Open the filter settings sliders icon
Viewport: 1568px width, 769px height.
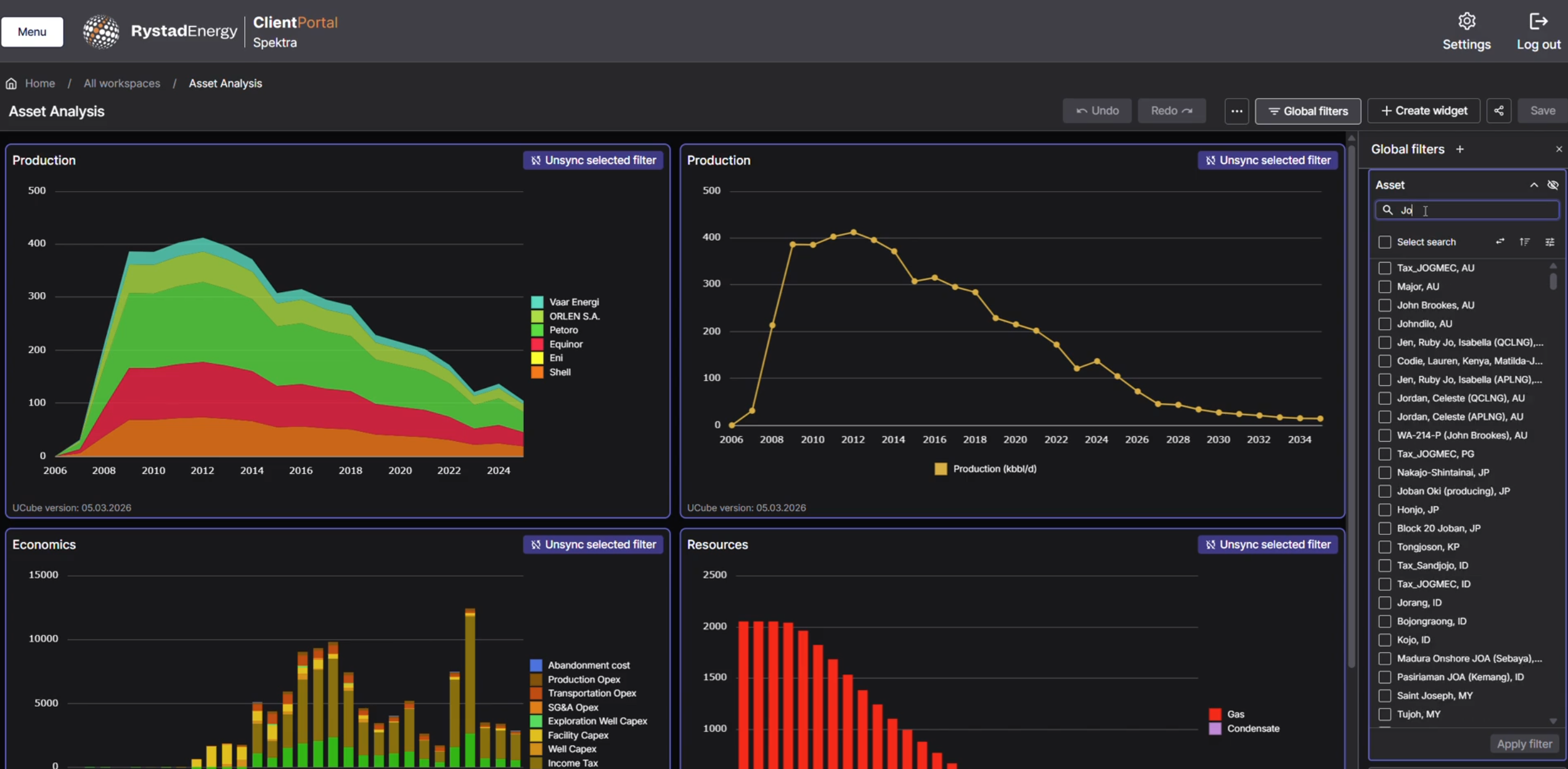pos(1550,242)
